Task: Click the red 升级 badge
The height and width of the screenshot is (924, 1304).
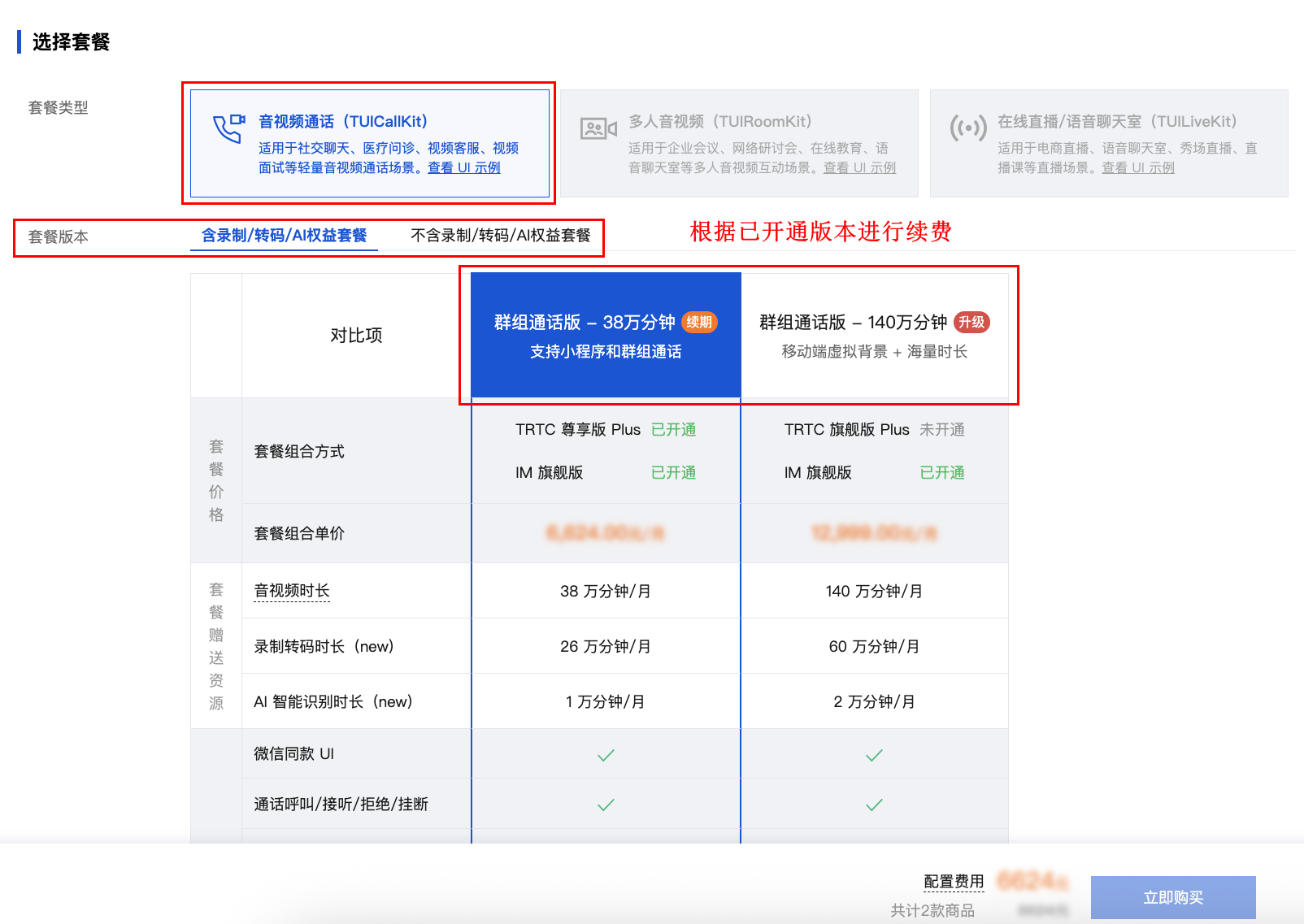Action: click(971, 322)
